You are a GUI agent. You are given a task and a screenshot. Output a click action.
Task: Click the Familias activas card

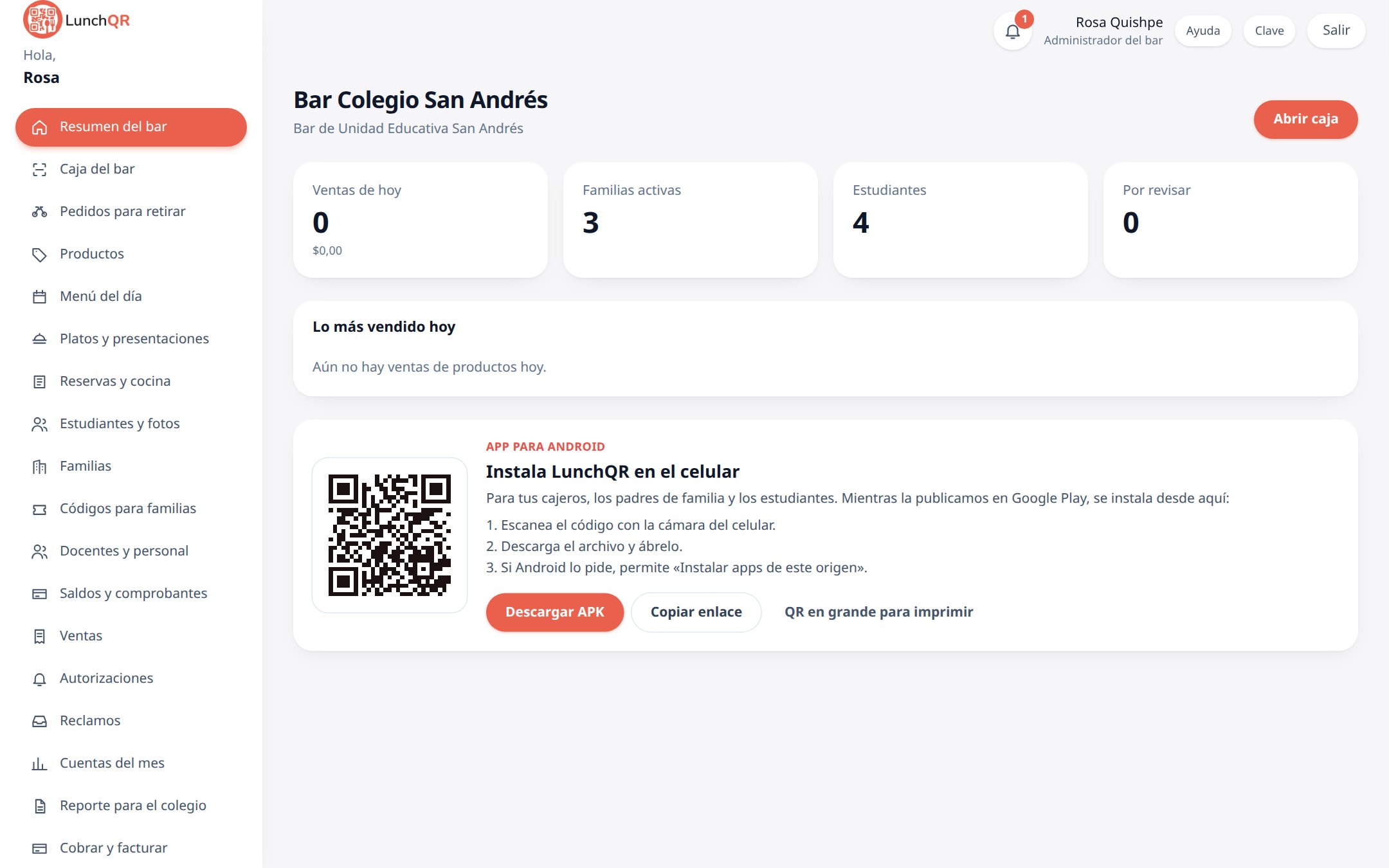point(691,220)
